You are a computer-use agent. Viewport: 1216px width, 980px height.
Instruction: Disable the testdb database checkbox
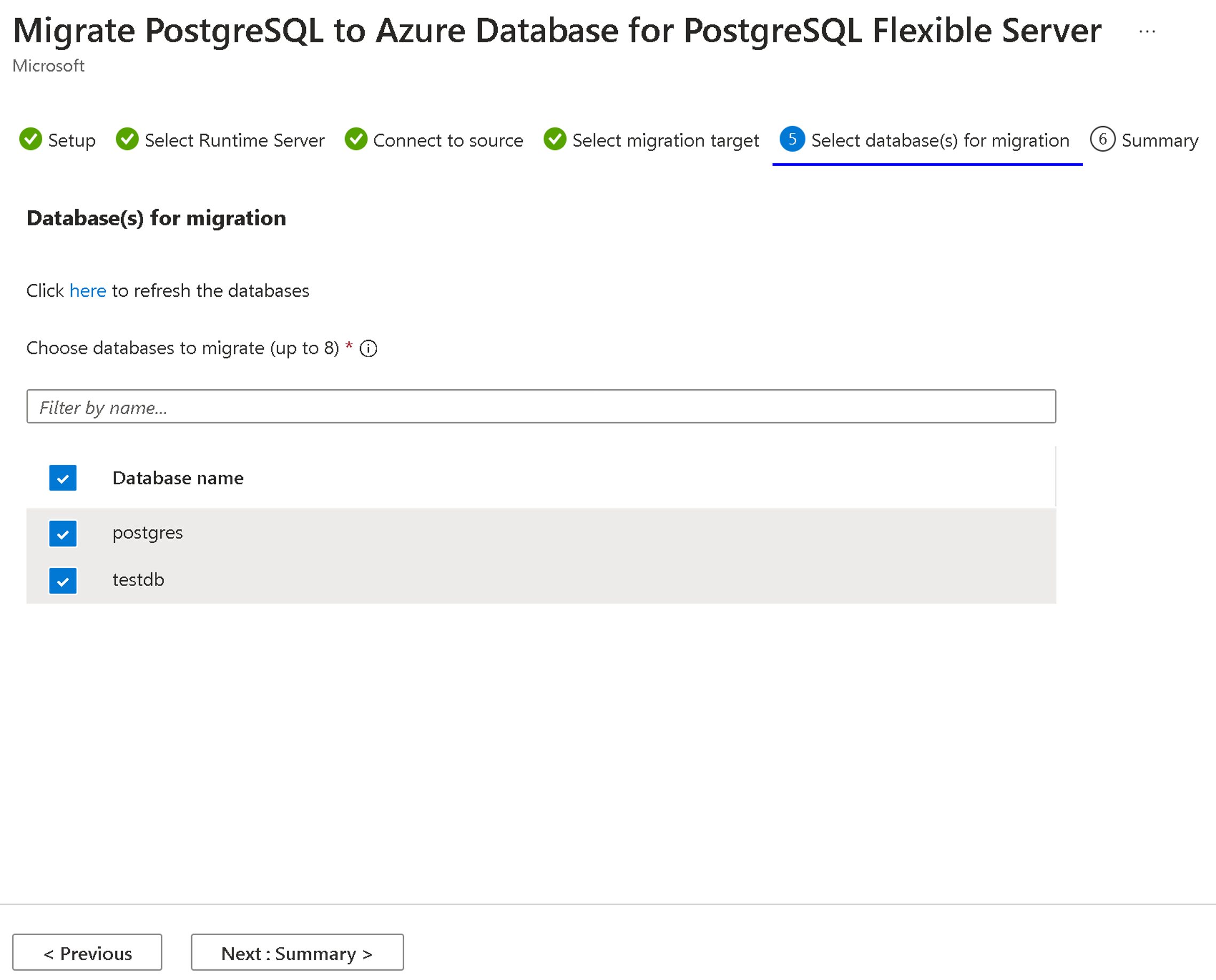pyautogui.click(x=62, y=578)
